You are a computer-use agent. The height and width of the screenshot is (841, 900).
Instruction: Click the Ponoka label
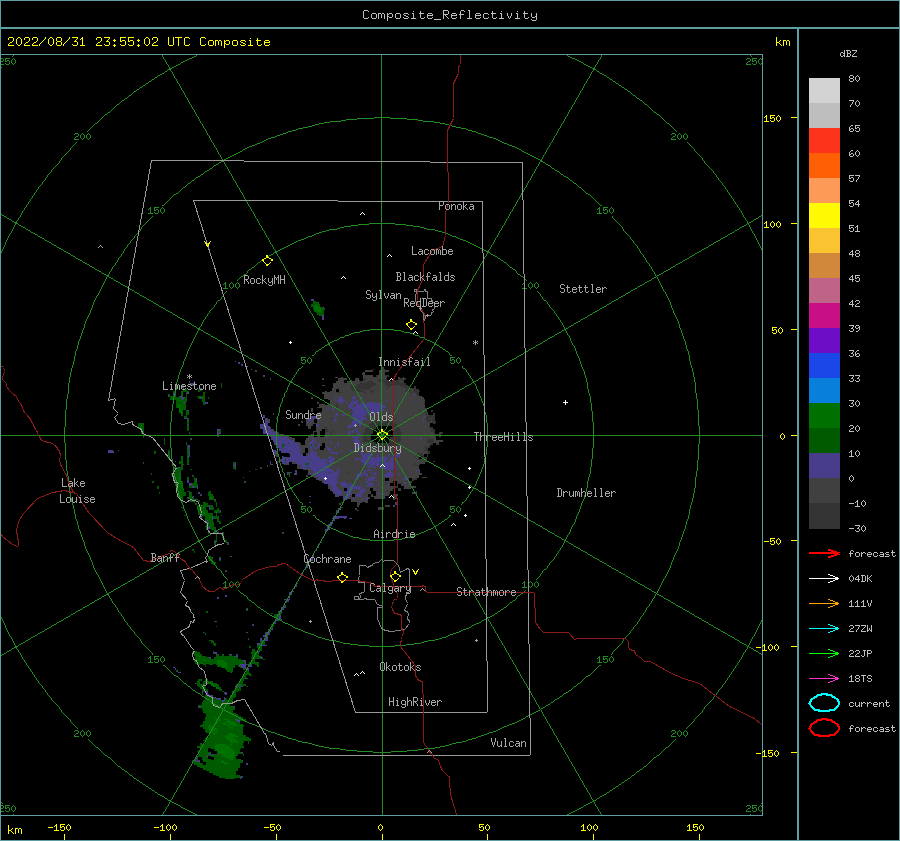click(456, 206)
